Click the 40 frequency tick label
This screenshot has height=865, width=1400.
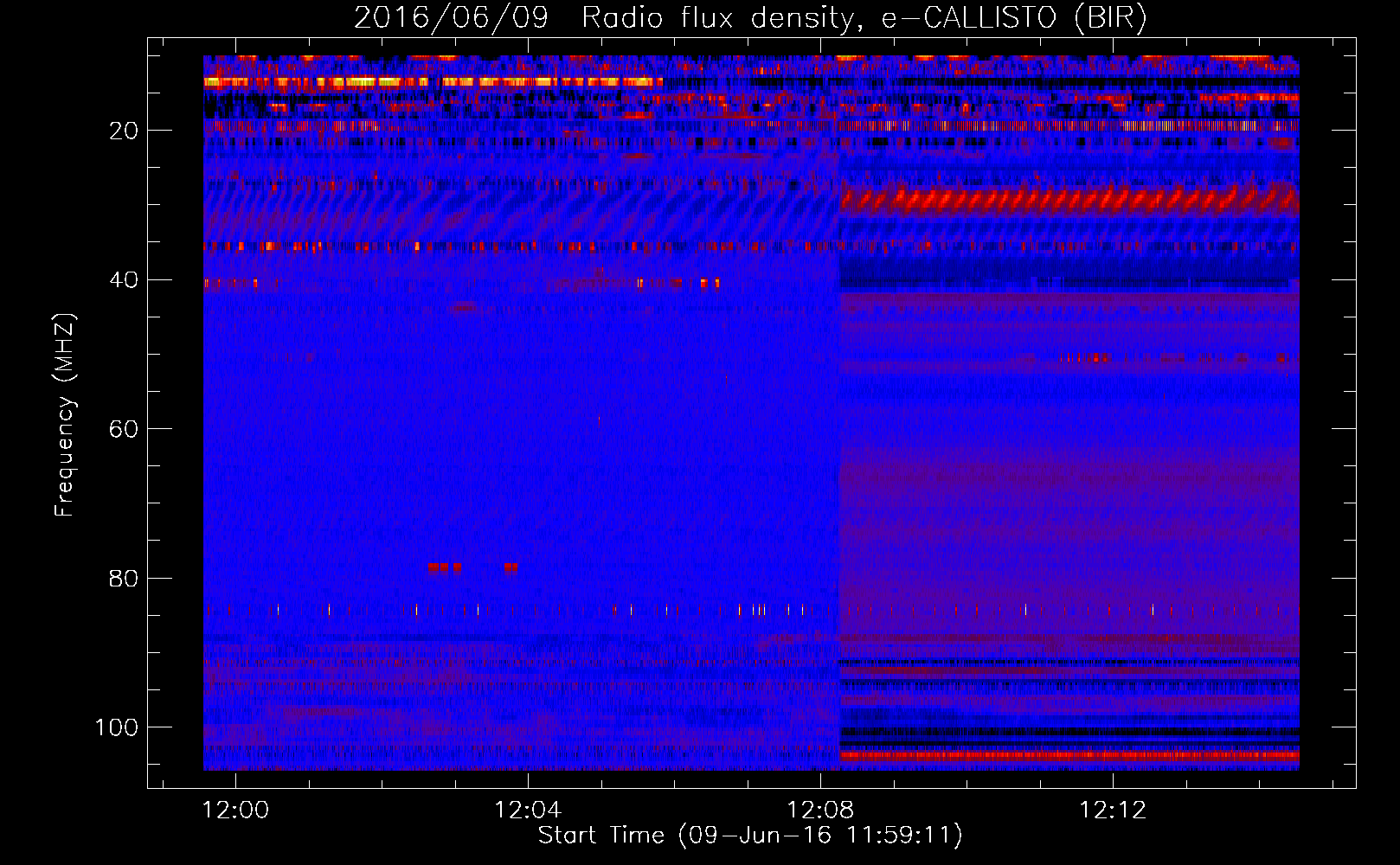[x=124, y=280]
